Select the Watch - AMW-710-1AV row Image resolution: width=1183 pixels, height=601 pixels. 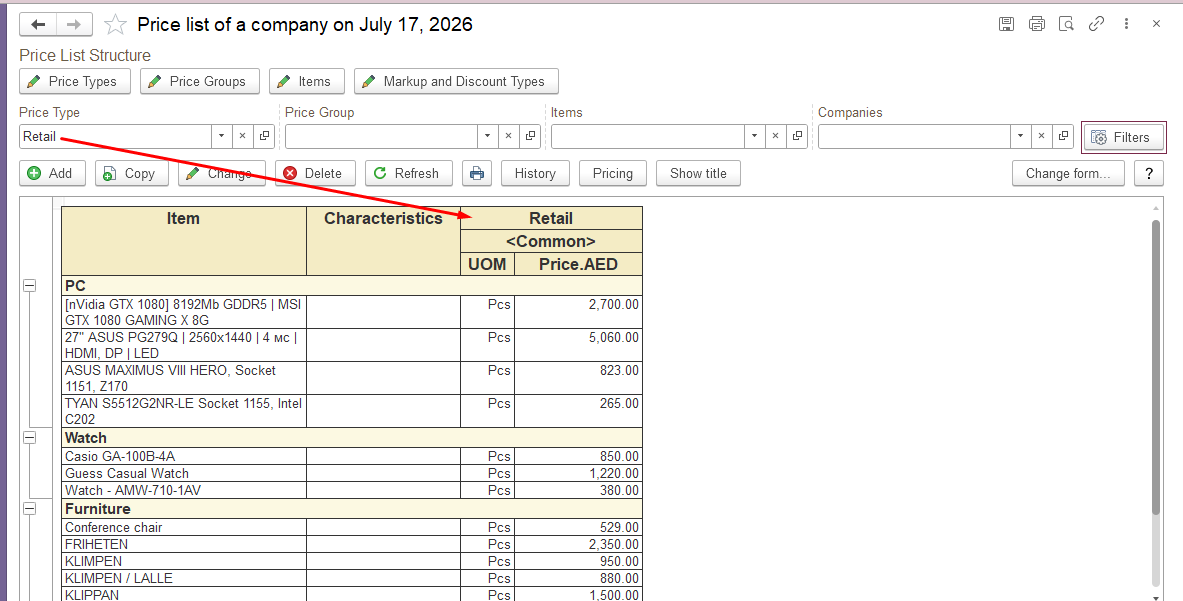[x=352, y=490]
